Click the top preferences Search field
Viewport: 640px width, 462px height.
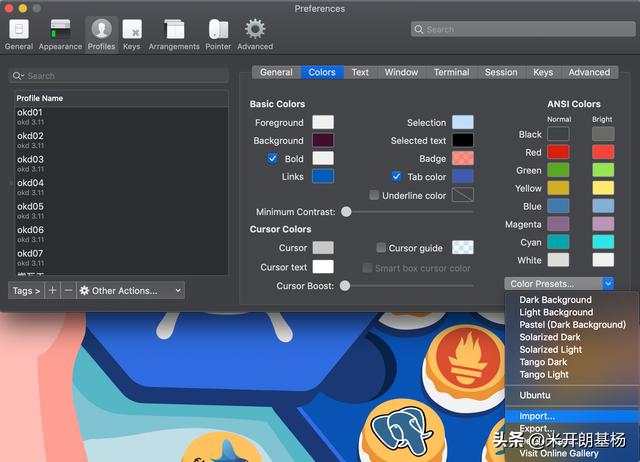(523, 29)
